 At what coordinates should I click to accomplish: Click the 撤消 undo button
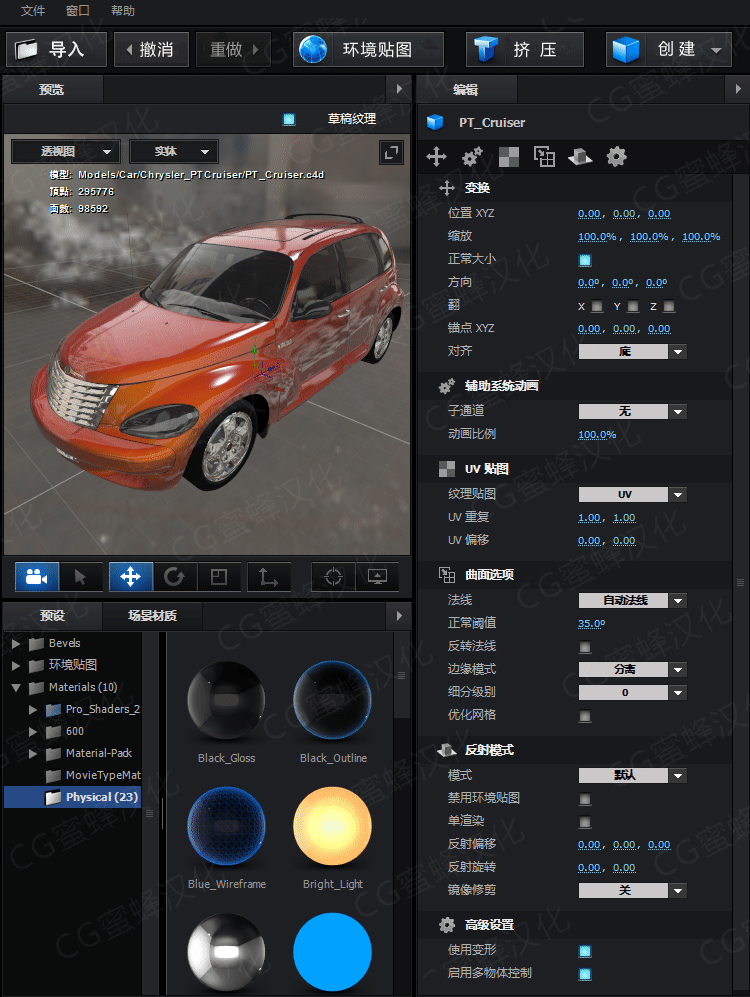[151, 50]
